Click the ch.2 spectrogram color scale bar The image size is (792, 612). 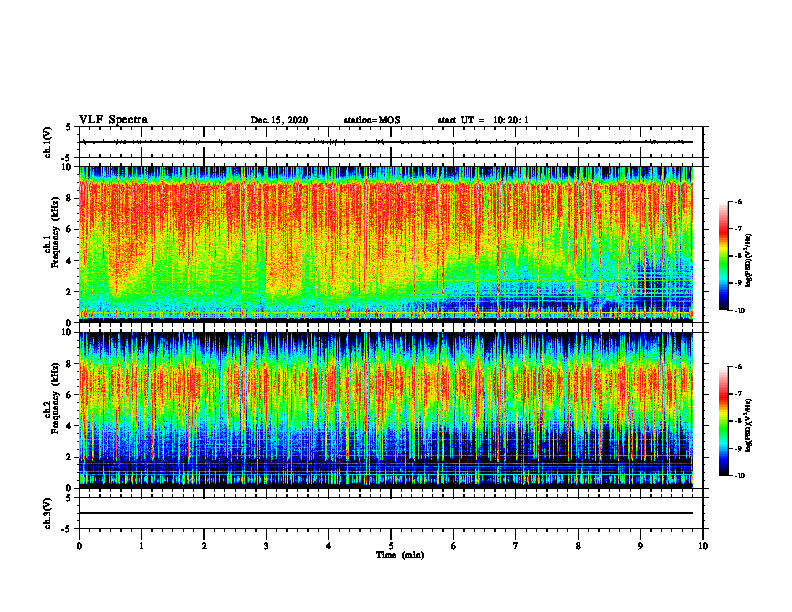click(x=723, y=421)
